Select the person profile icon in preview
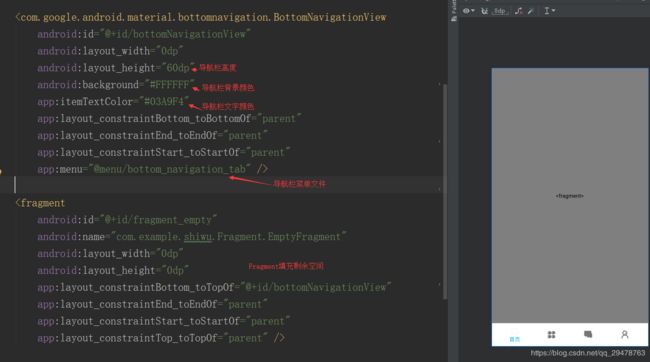 tap(625, 334)
